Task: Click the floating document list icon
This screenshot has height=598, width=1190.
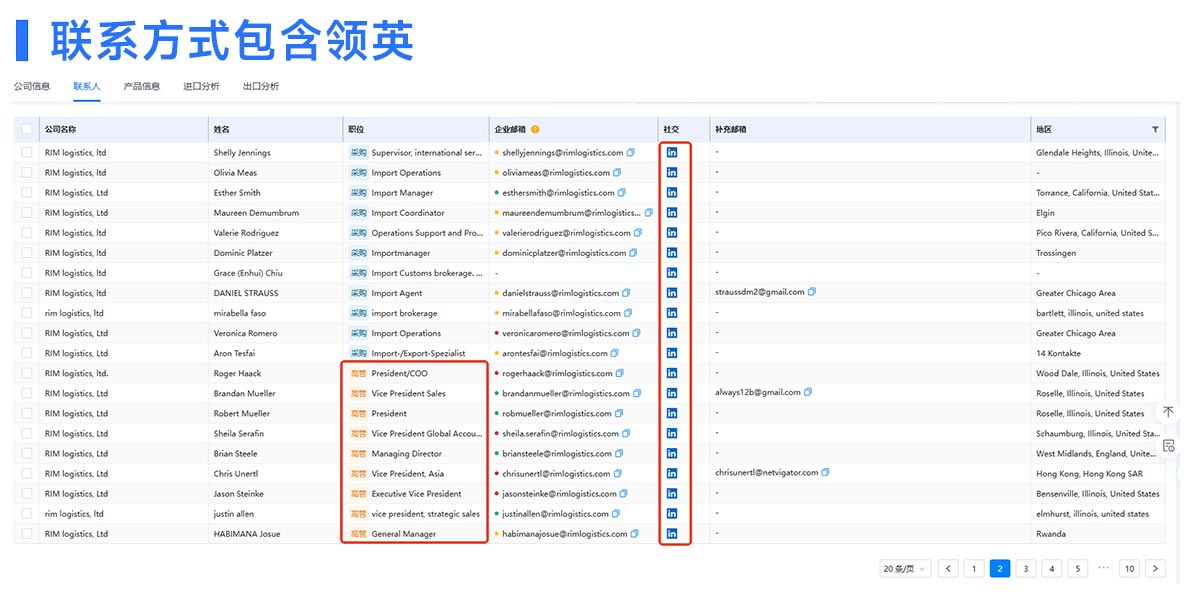Action: click(1168, 445)
